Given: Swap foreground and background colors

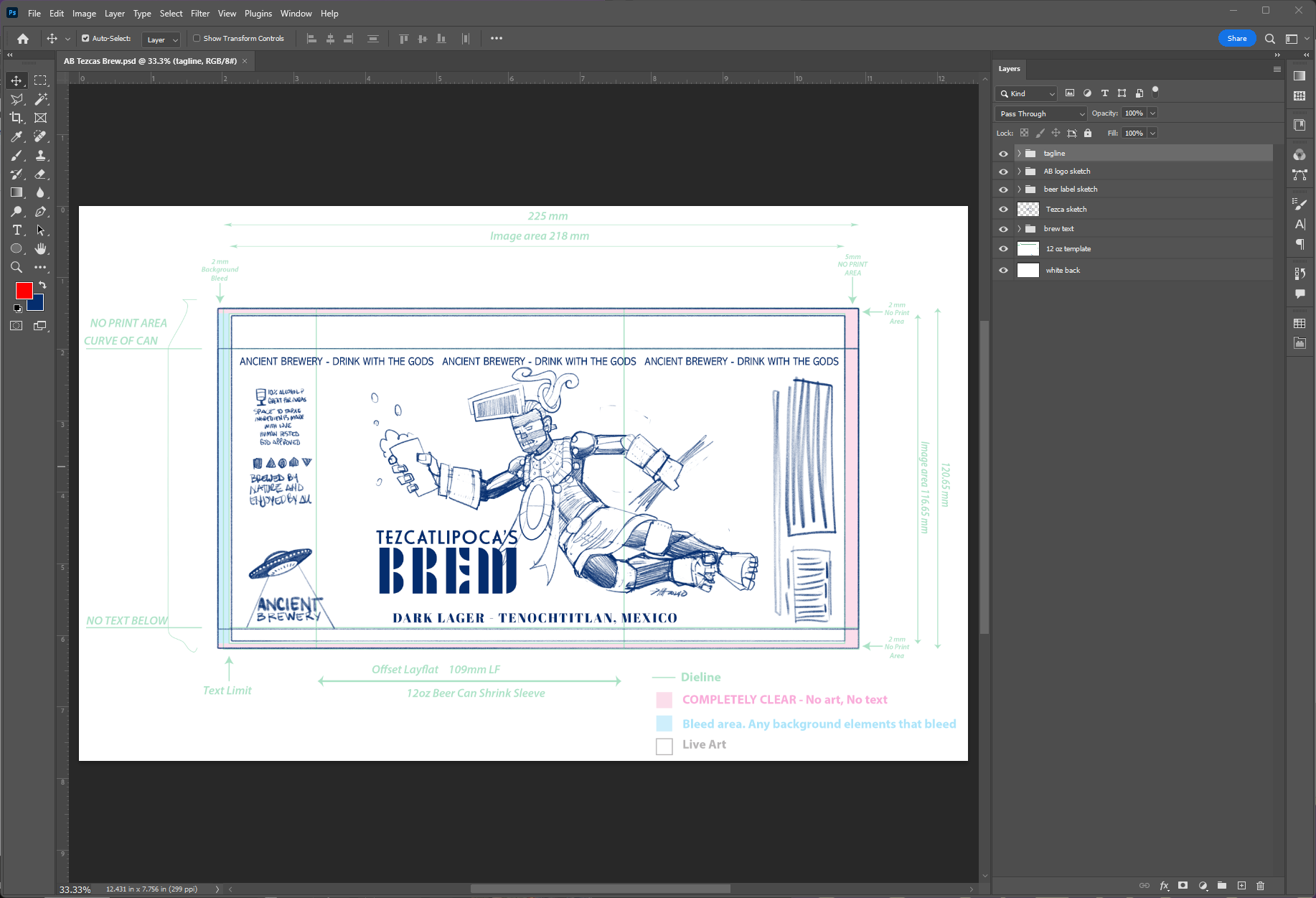Looking at the screenshot, I should [x=42, y=285].
